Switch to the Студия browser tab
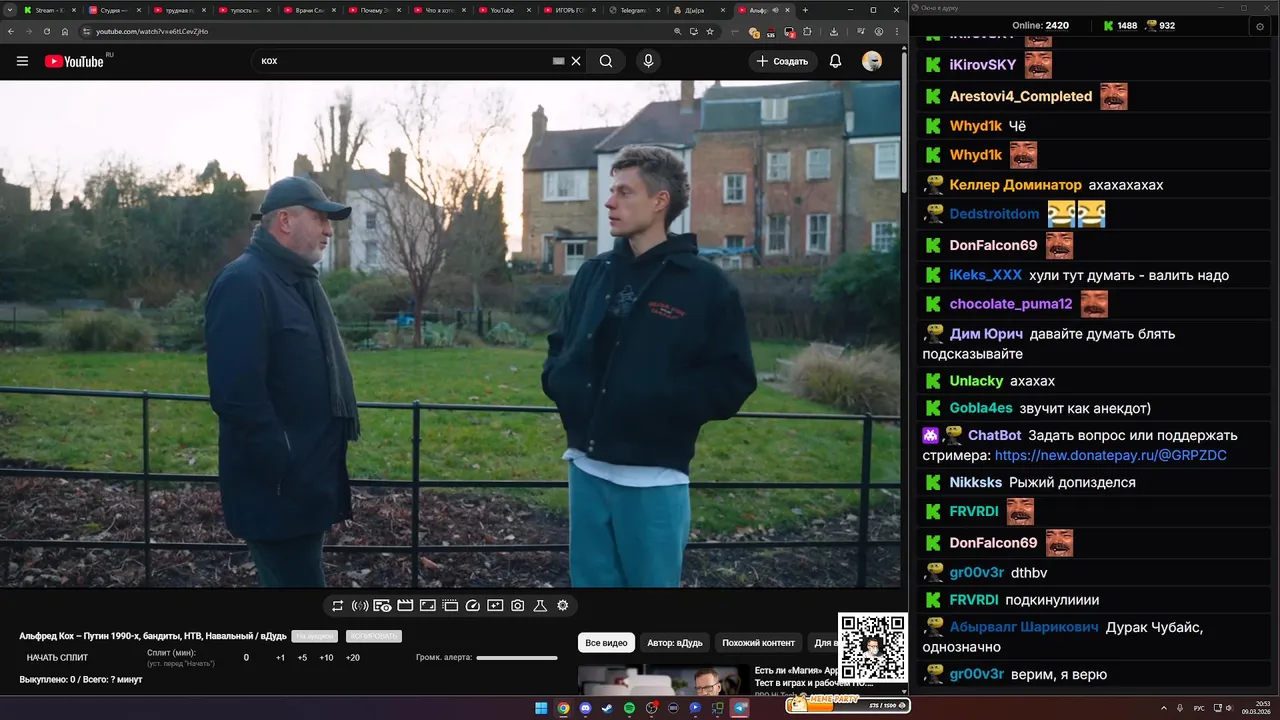Viewport: 1280px width, 720px height. click(x=115, y=10)
